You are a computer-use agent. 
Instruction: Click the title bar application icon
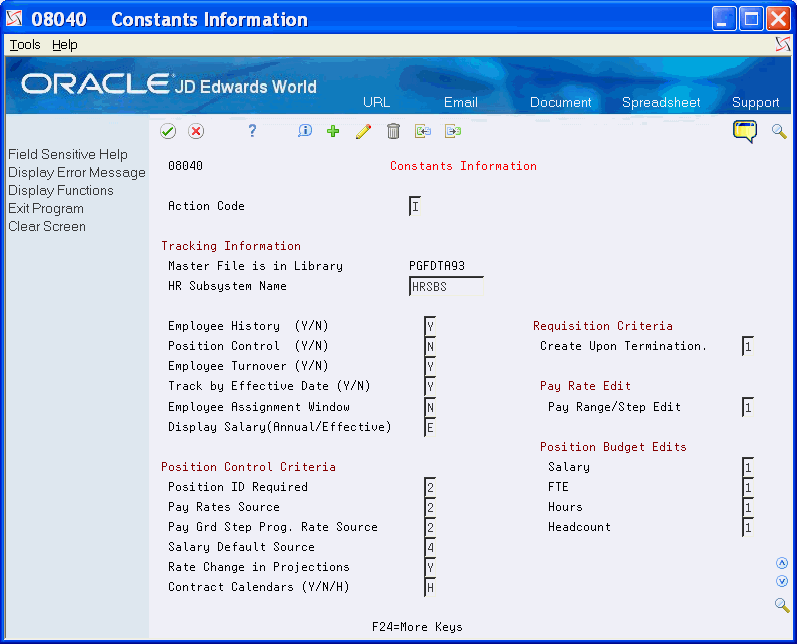pos(15,19)
